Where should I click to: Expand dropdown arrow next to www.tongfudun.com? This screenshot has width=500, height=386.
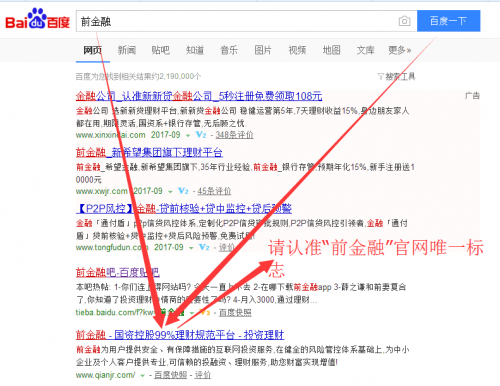point(191,248)
